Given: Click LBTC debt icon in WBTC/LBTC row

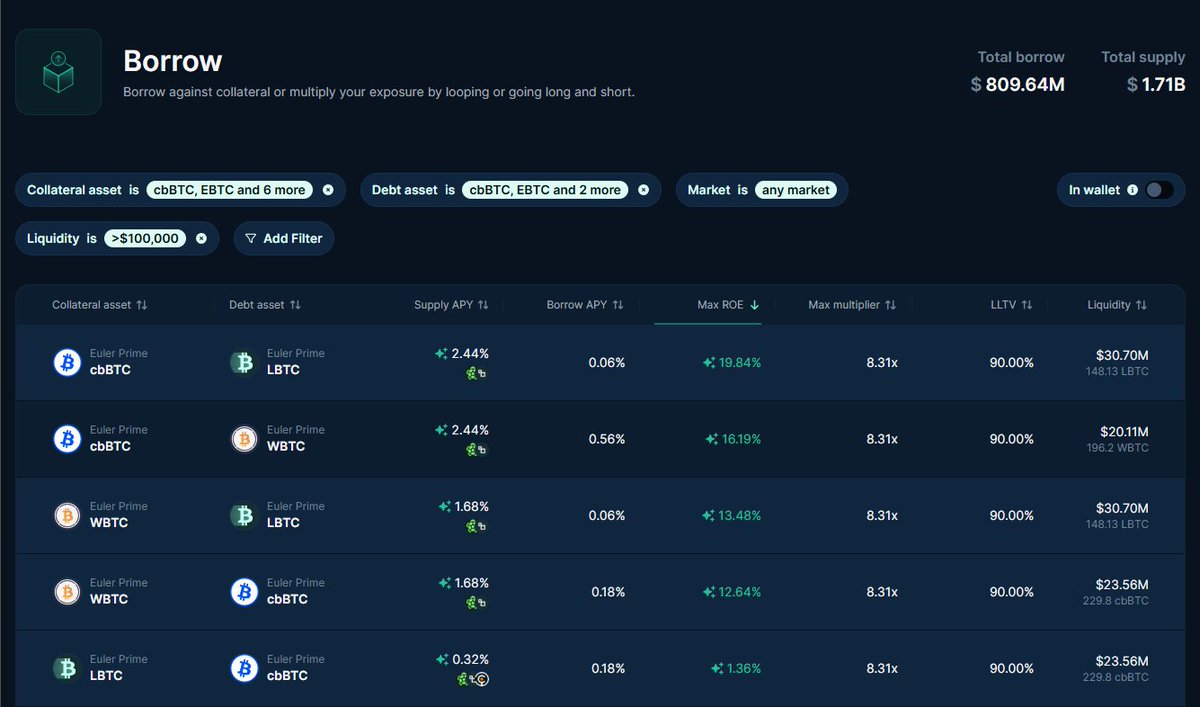Looking at the screenshot, I should coord(244,515).
